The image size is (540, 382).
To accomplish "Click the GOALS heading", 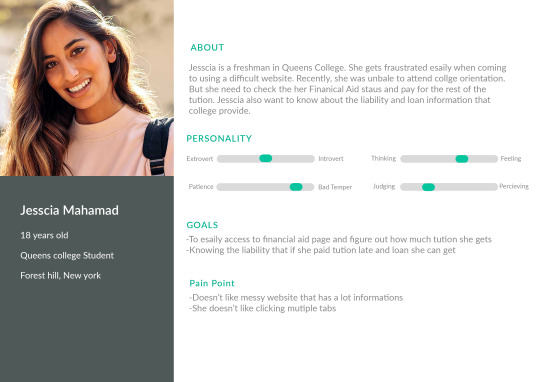I will (x=202, y=225).
